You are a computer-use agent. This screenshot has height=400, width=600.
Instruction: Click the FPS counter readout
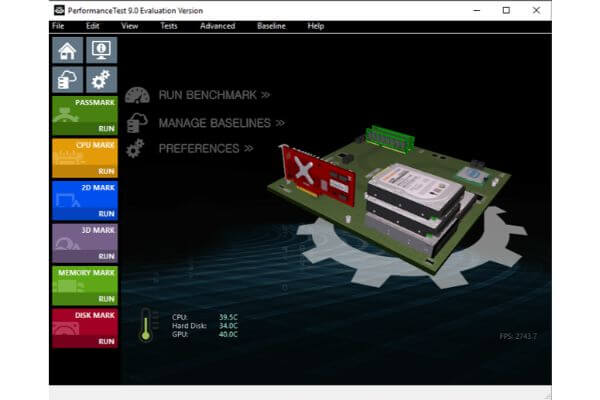click(518, 336)
